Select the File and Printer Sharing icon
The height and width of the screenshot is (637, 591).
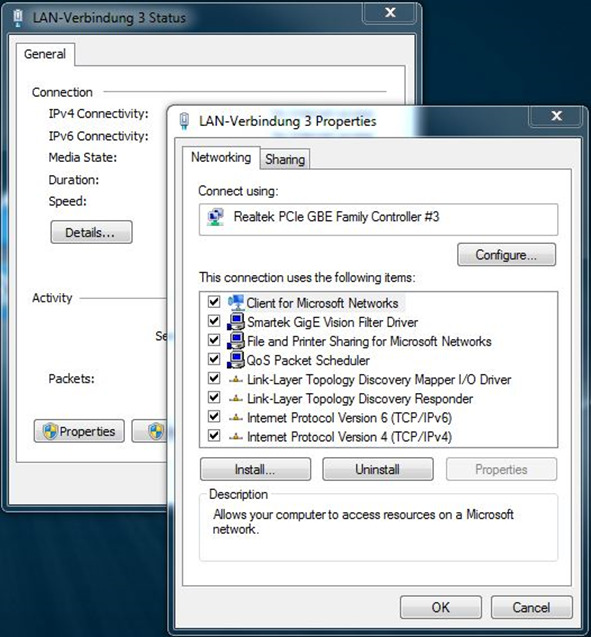236,341
